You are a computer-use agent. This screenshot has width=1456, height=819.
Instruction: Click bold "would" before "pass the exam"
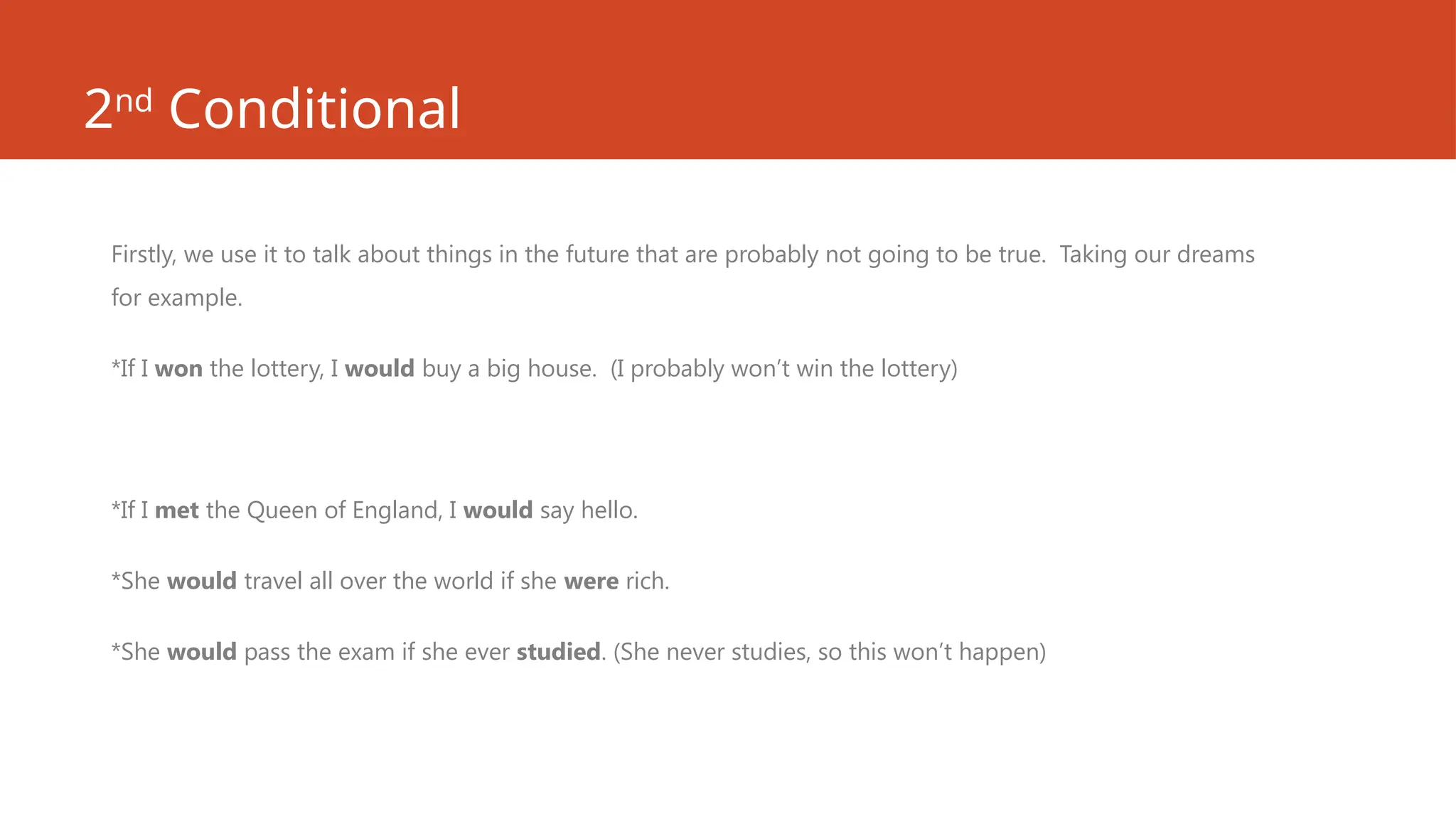(201, 651)
